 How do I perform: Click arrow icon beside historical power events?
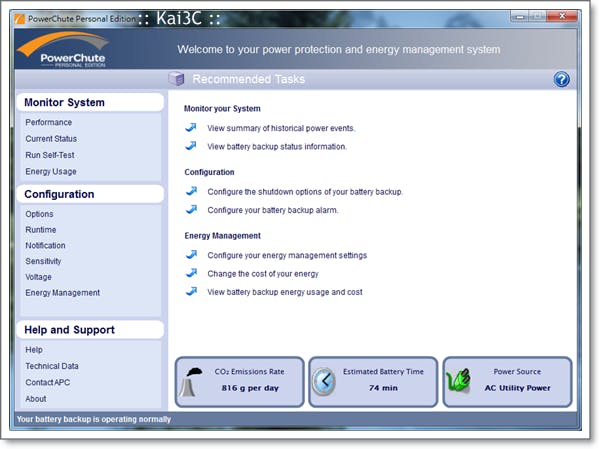coord(191,128)
